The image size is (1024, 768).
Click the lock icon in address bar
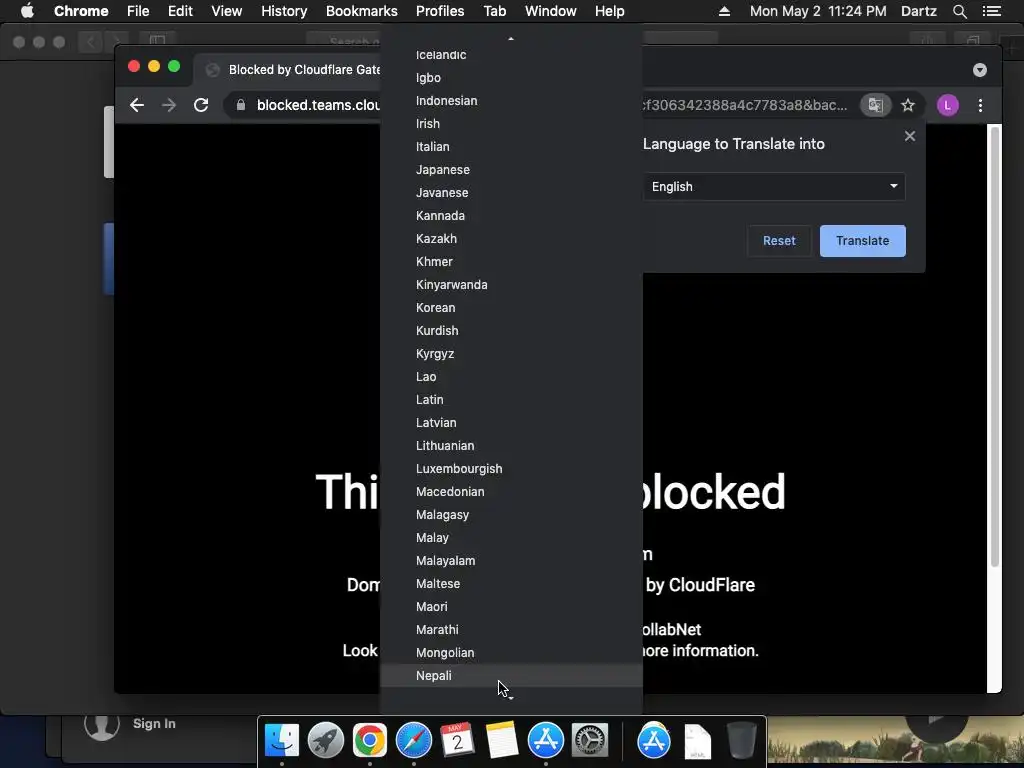pyautogui.click(x=241, y=105)
